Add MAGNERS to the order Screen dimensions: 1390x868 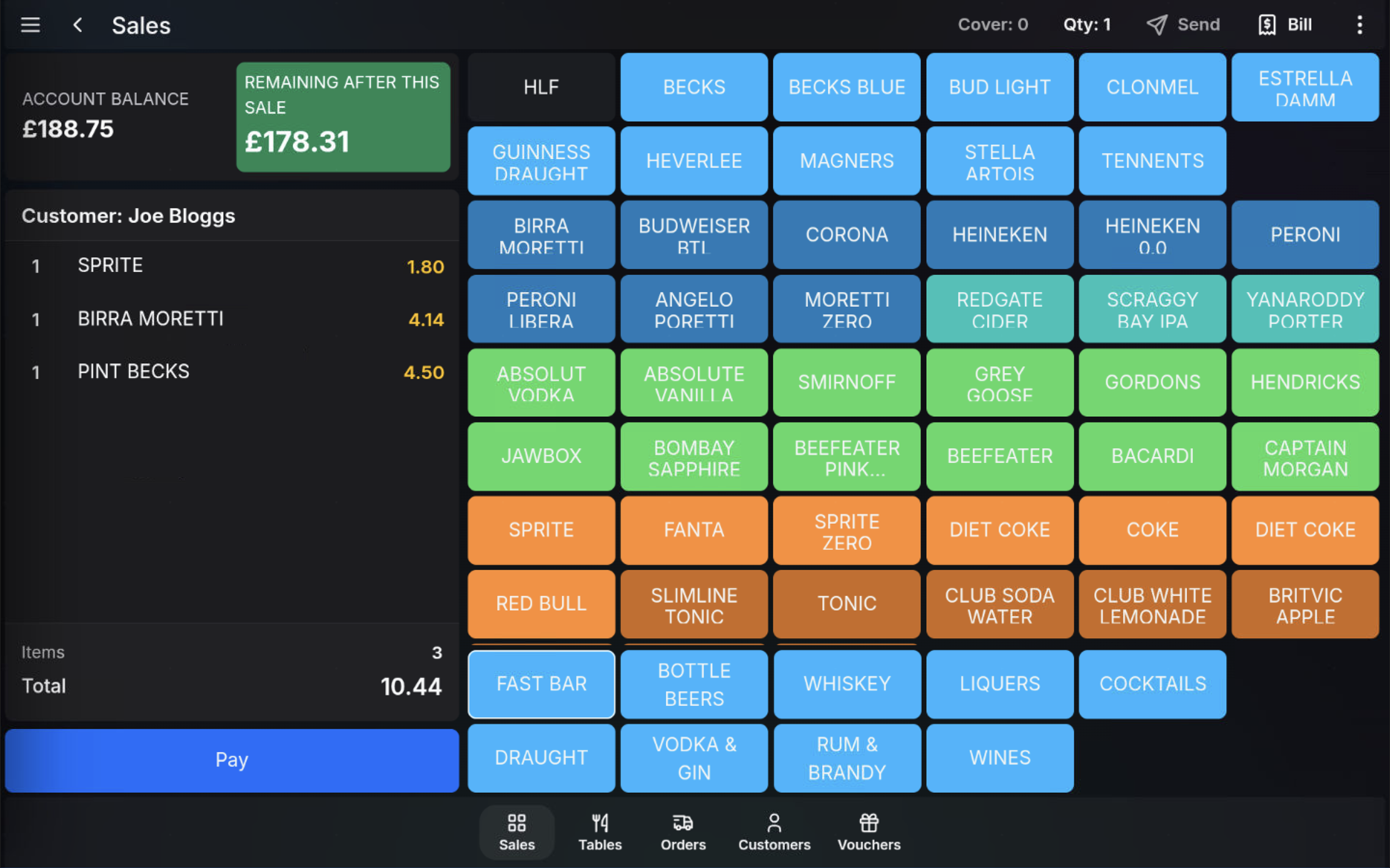click(x=847, y=161)
